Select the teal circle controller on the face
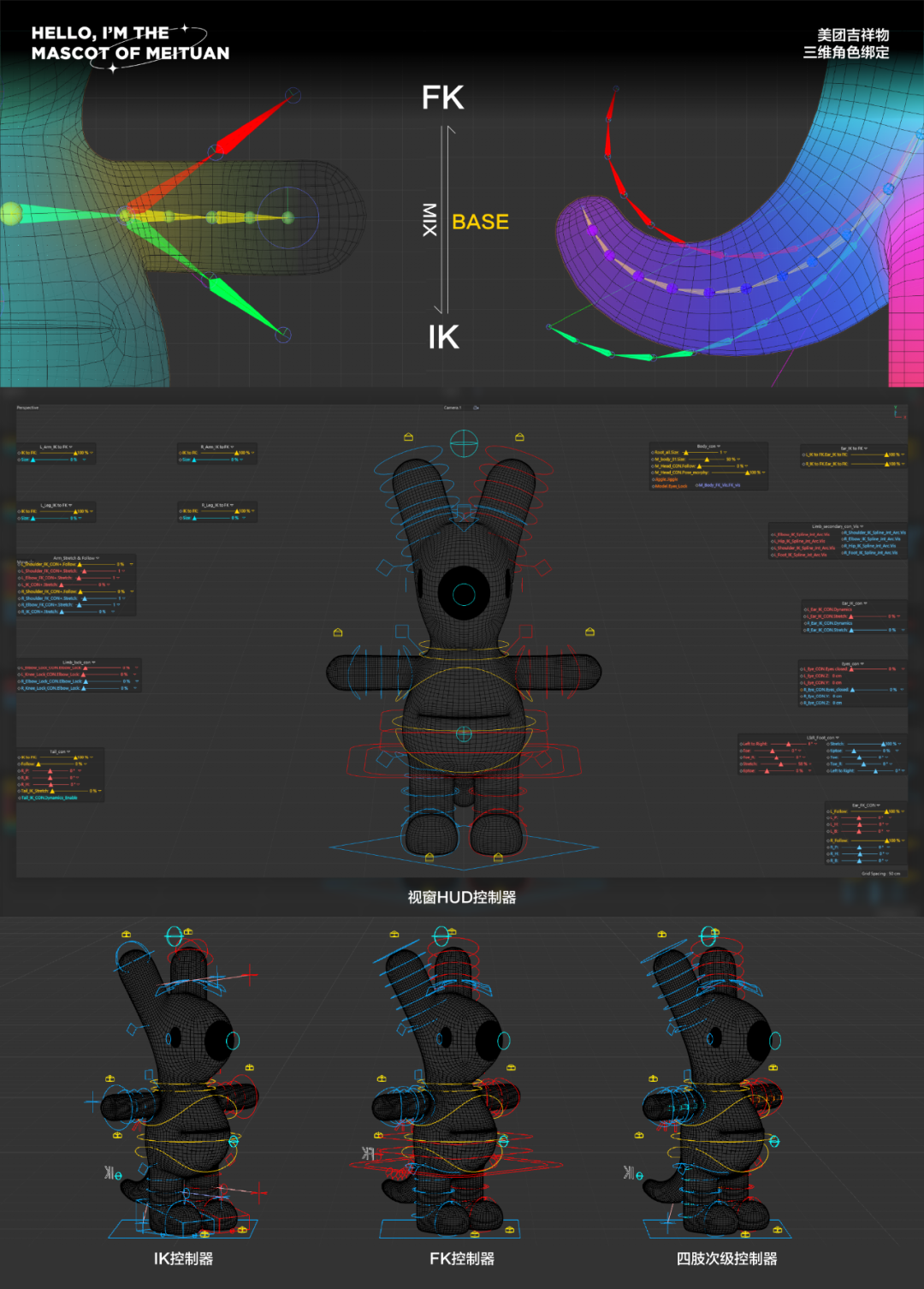This screenshot has height=1289, width=924. tap(464, 594)
